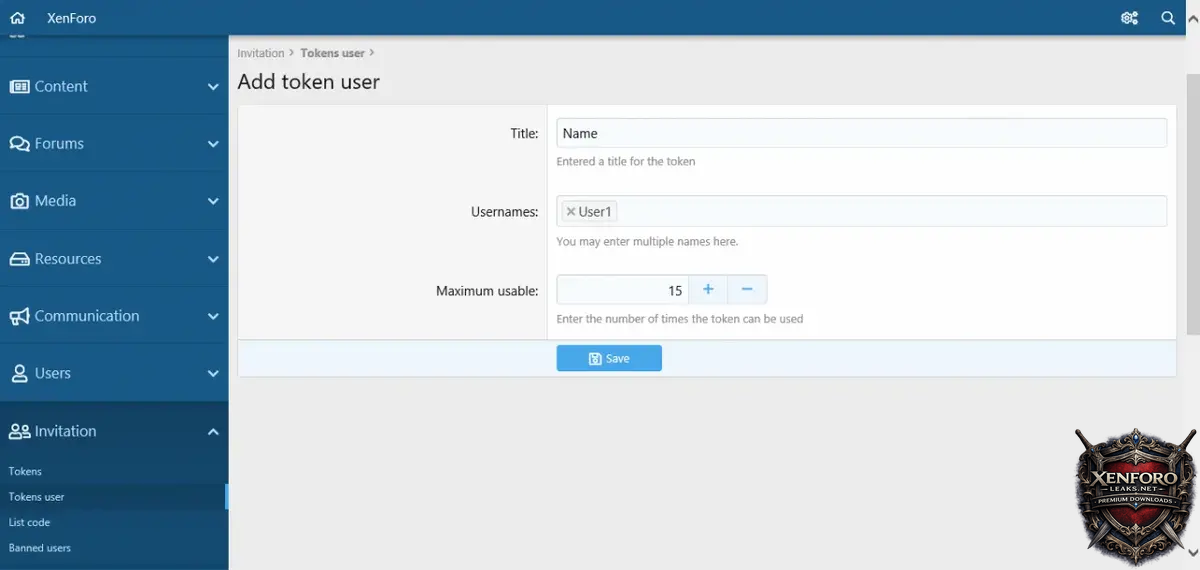This screenshot has width=1200, height=570.
Task: Increase maximum usable with plus button
Action: (x=708, y=290)
